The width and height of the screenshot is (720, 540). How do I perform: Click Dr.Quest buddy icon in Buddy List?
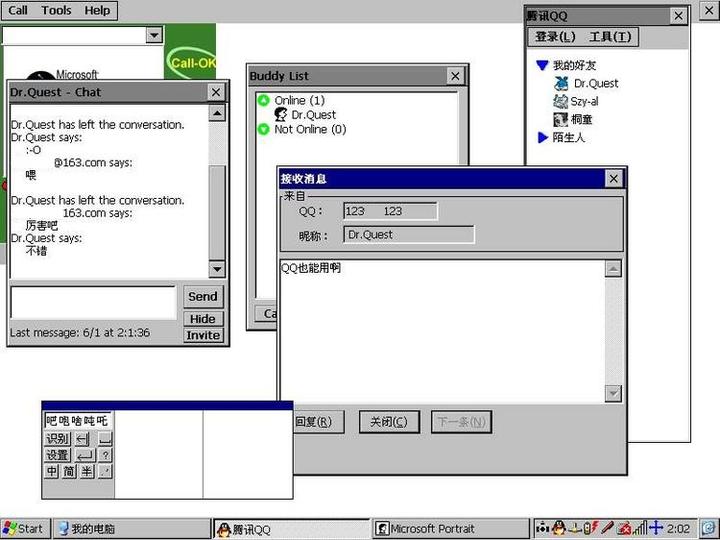281,115
